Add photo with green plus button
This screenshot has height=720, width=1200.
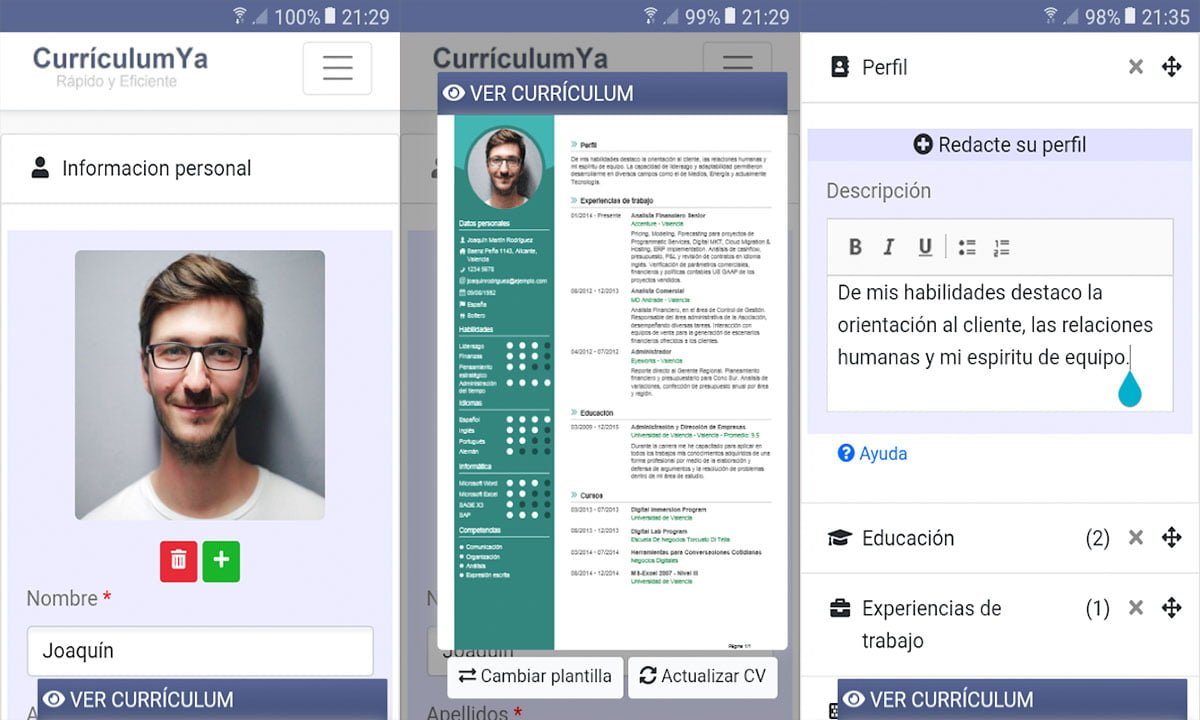(221, 561)
